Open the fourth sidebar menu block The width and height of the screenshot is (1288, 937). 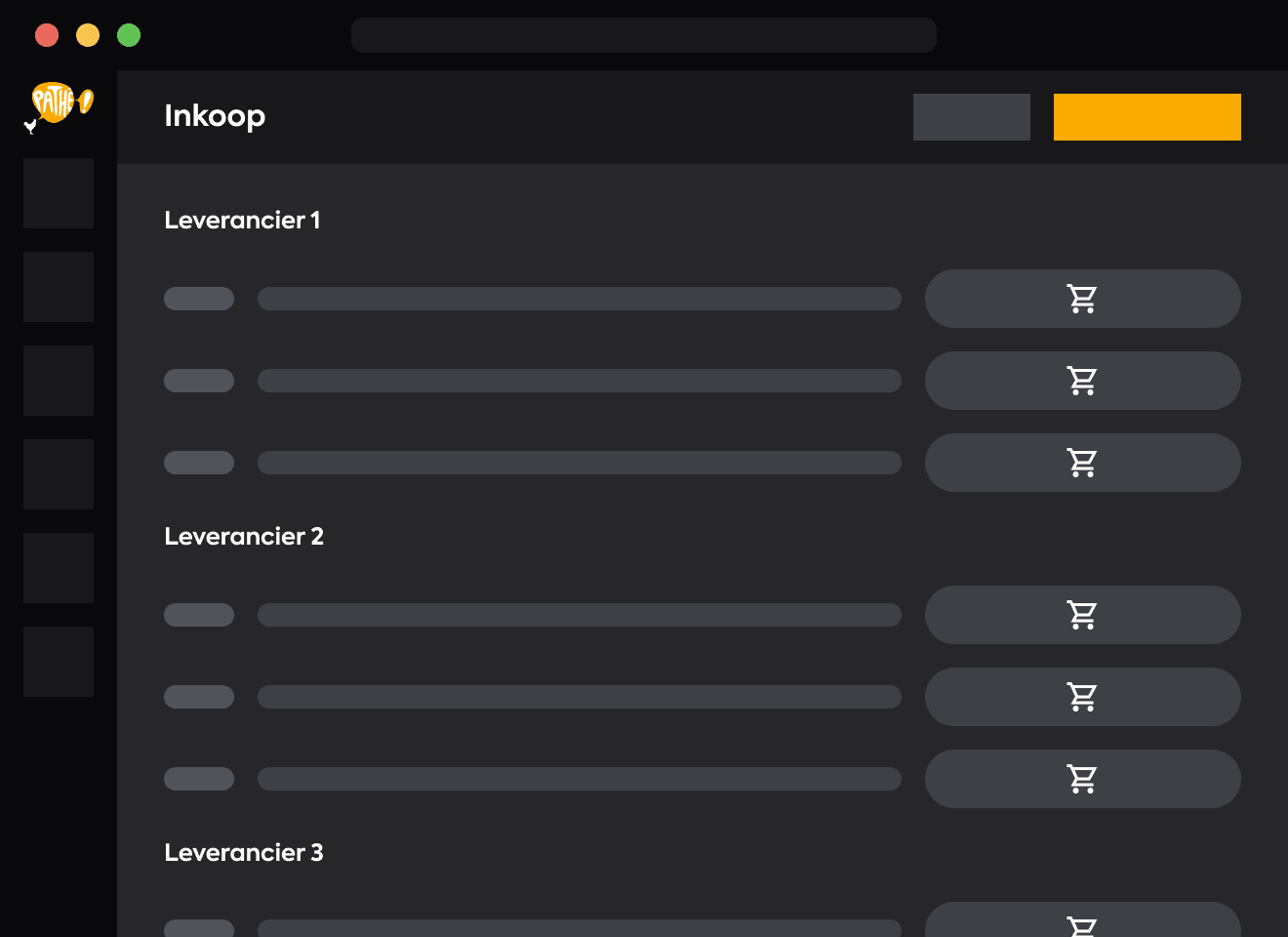point(59,474)
